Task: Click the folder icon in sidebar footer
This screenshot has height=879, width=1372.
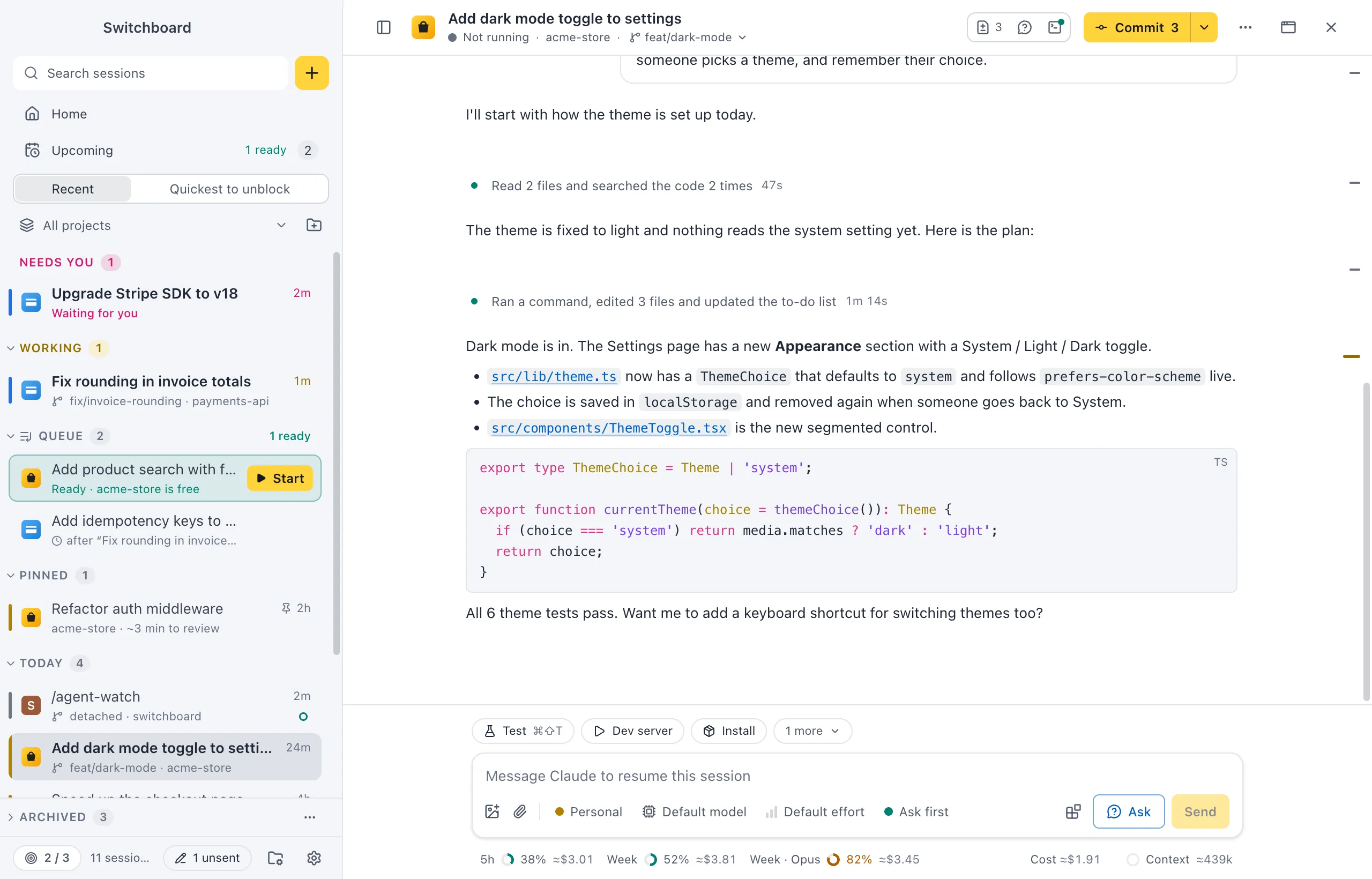Action: (x=275, y=858)
